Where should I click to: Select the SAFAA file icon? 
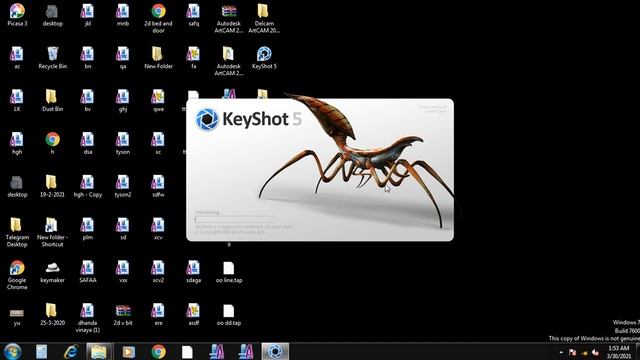point(88,271)
